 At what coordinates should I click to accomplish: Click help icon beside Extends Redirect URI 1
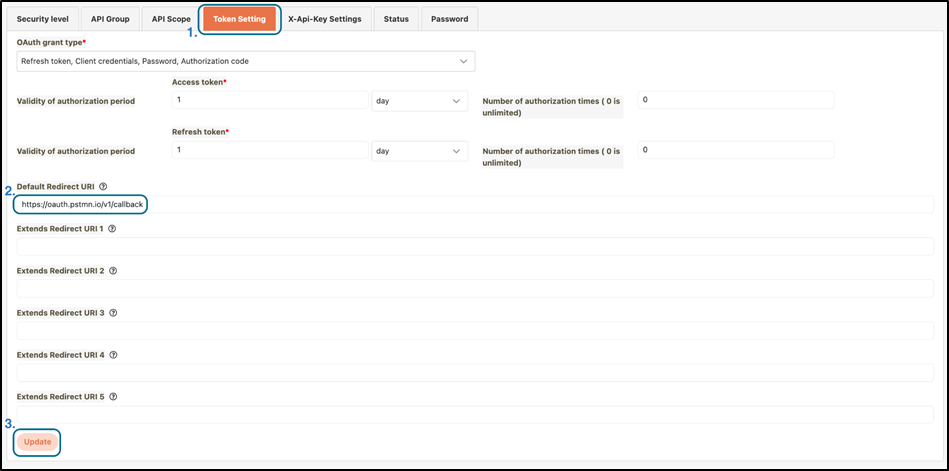pos(112,228)
